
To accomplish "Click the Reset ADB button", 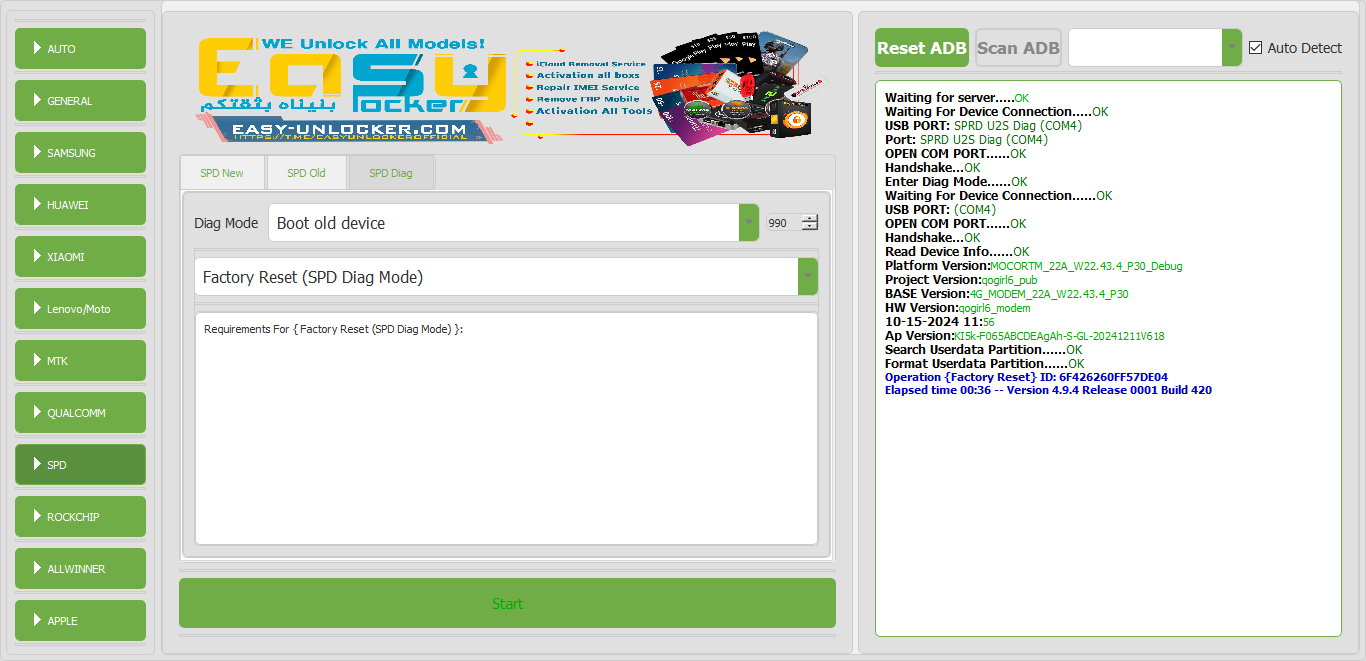I will 922,48.
